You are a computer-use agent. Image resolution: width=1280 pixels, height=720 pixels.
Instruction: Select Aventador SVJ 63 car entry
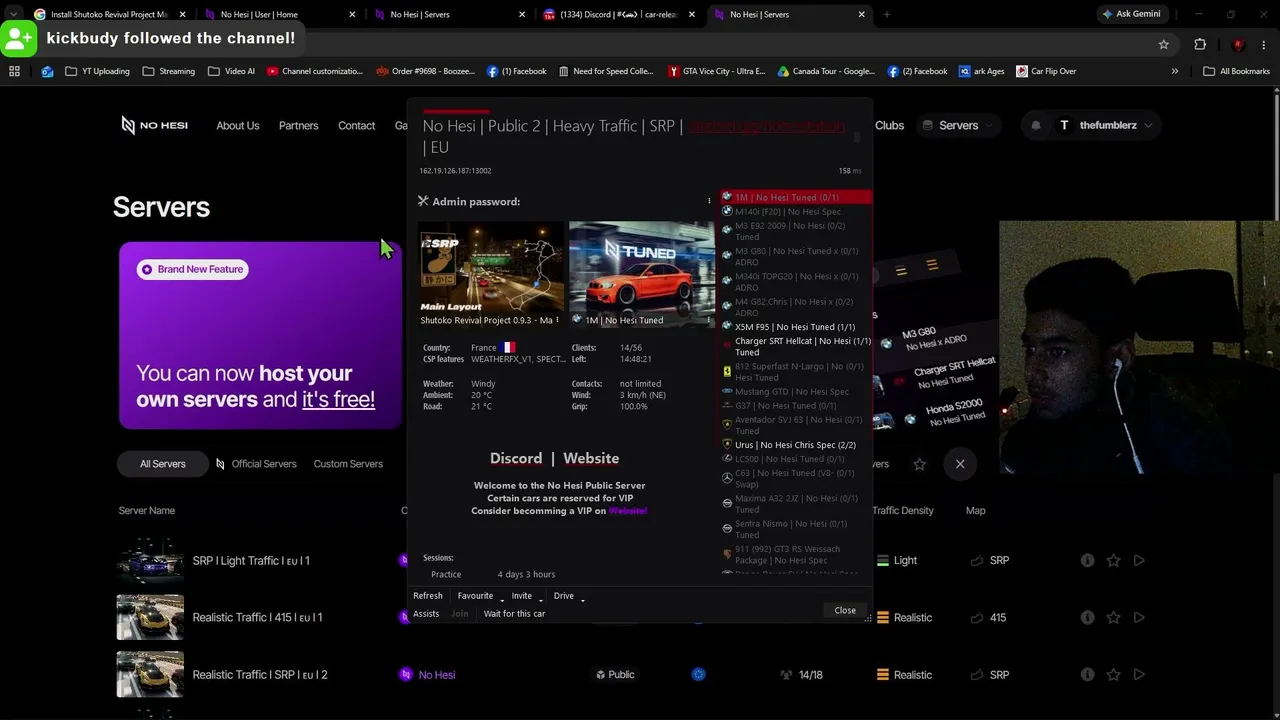(795, 425)
